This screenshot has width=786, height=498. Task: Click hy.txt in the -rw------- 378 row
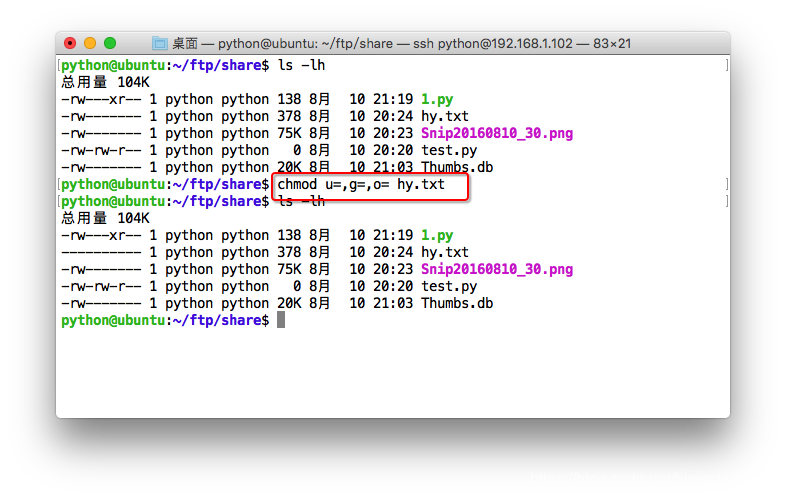click(x=445, y=116)
